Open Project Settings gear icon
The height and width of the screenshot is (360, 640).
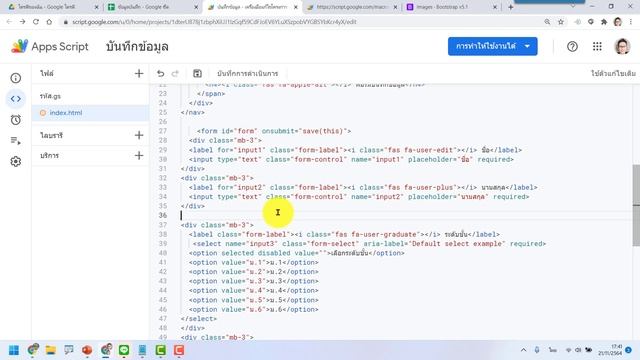(x=16, y=162)
